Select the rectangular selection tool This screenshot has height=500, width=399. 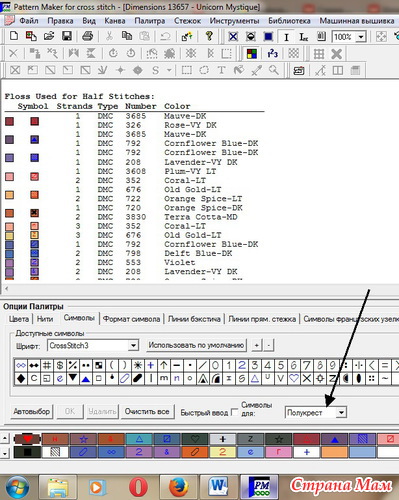(187, 70)
